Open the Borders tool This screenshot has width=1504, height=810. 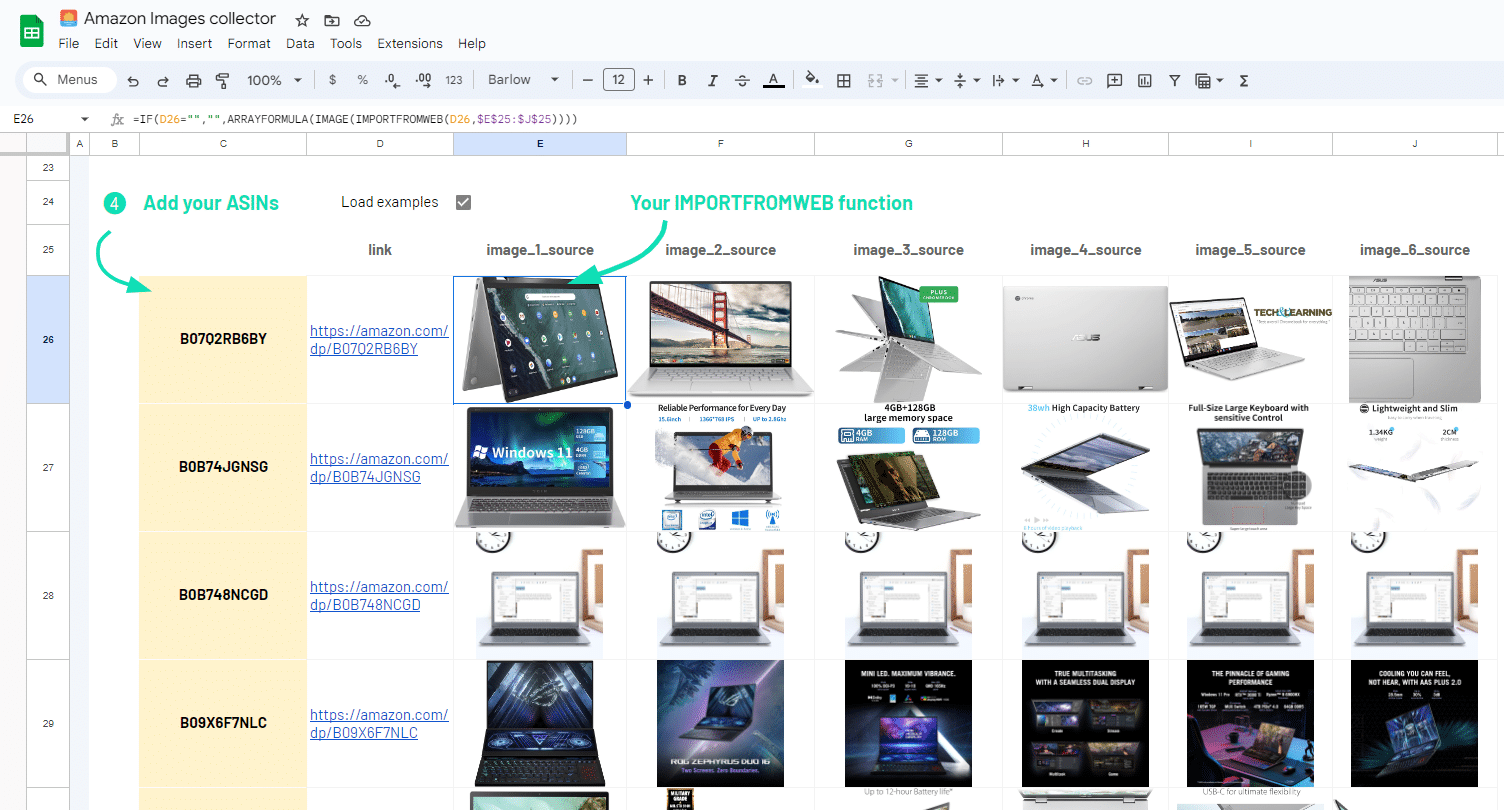tap(844, 81)
